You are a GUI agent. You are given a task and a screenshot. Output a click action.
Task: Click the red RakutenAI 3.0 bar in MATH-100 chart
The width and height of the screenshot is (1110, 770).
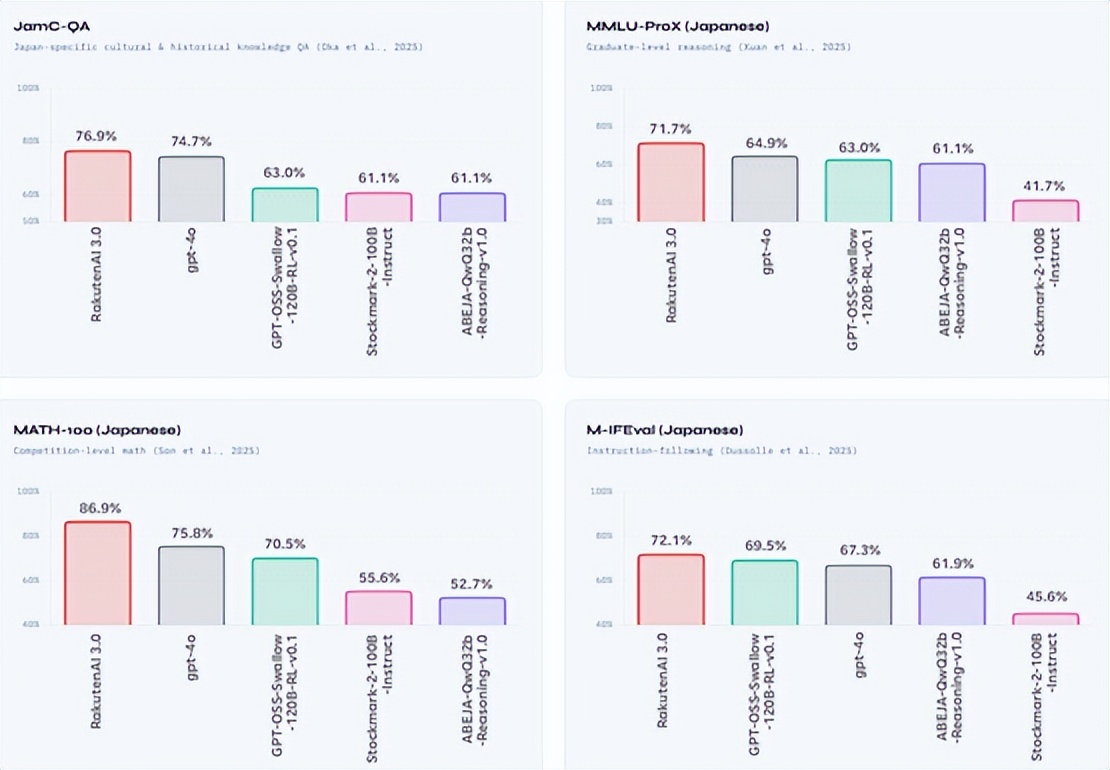(98, 573)
